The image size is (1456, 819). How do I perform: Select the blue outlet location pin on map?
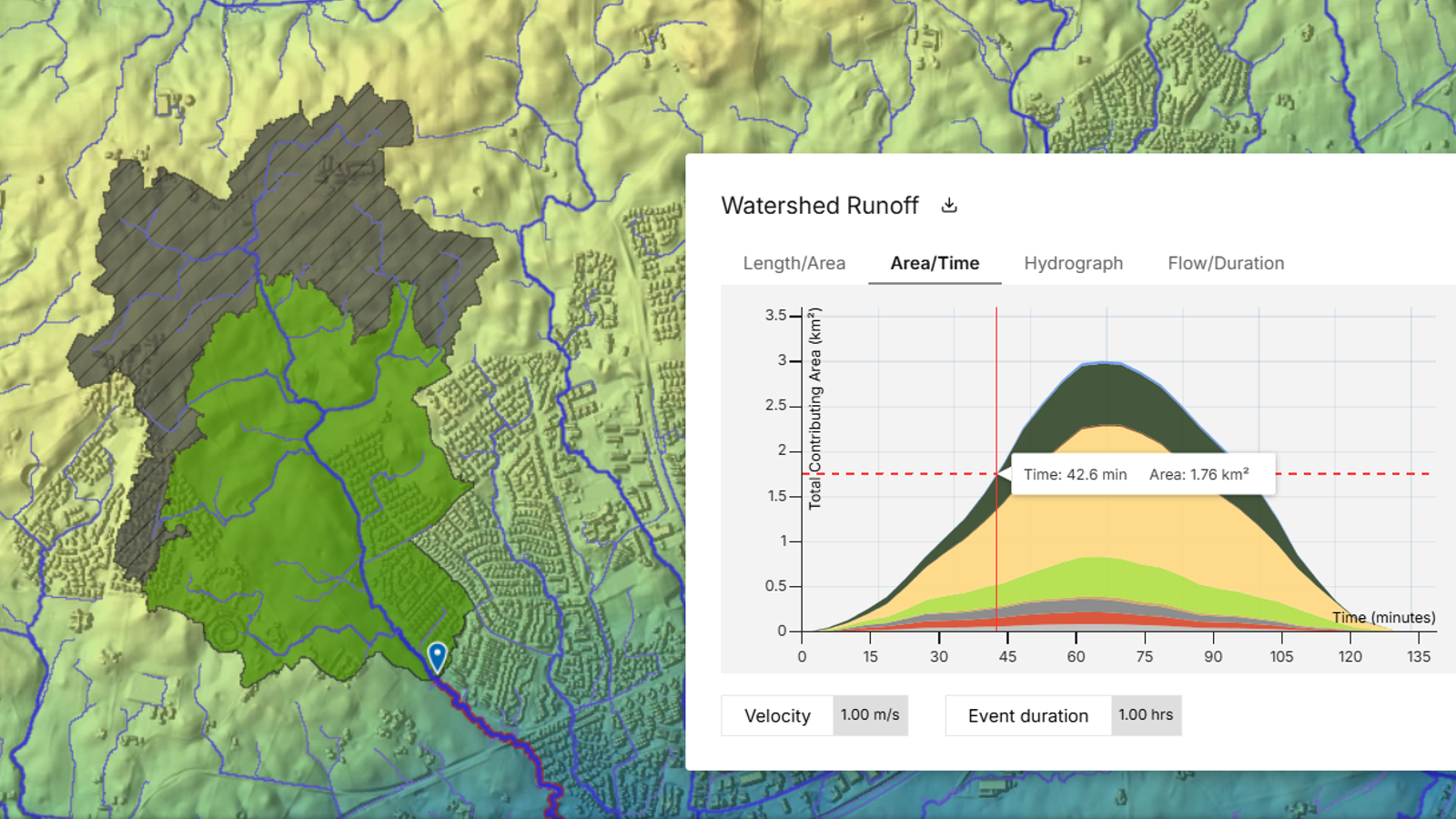pyautogui.click(x=437, y=656)
